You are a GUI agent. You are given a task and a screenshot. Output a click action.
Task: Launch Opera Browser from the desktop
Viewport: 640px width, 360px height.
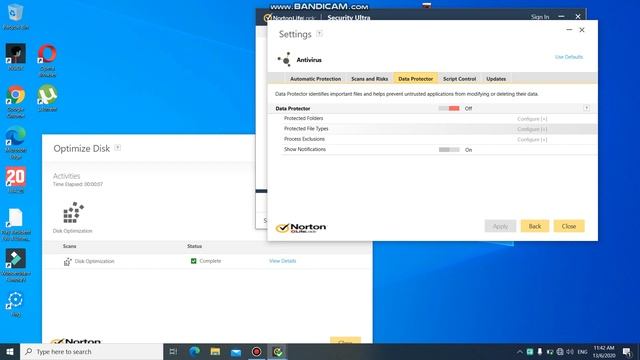coord(47,60)
